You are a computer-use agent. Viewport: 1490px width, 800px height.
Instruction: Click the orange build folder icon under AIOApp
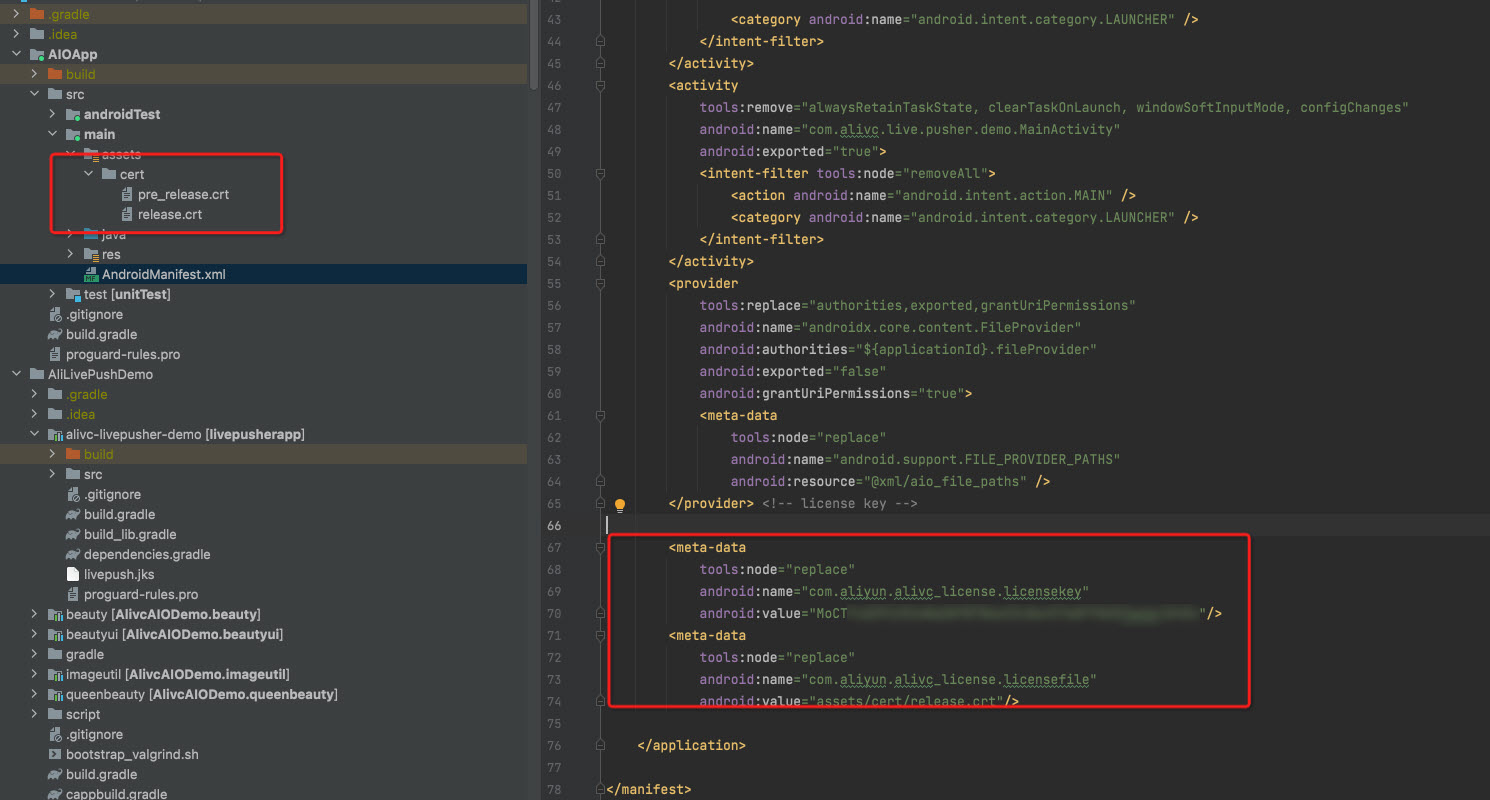point(55,74)
